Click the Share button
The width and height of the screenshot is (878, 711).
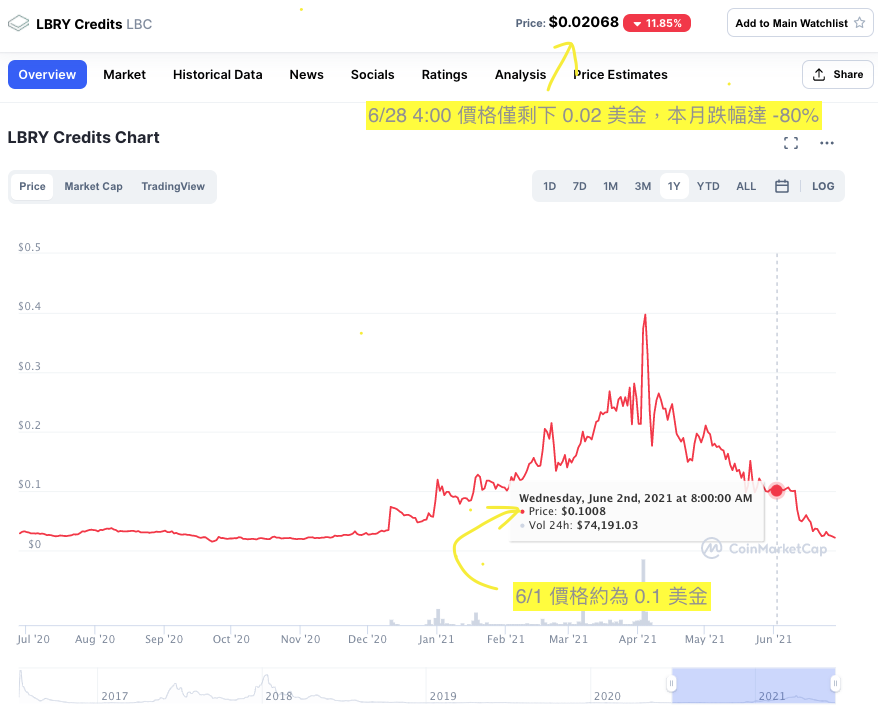coord(838,74)
